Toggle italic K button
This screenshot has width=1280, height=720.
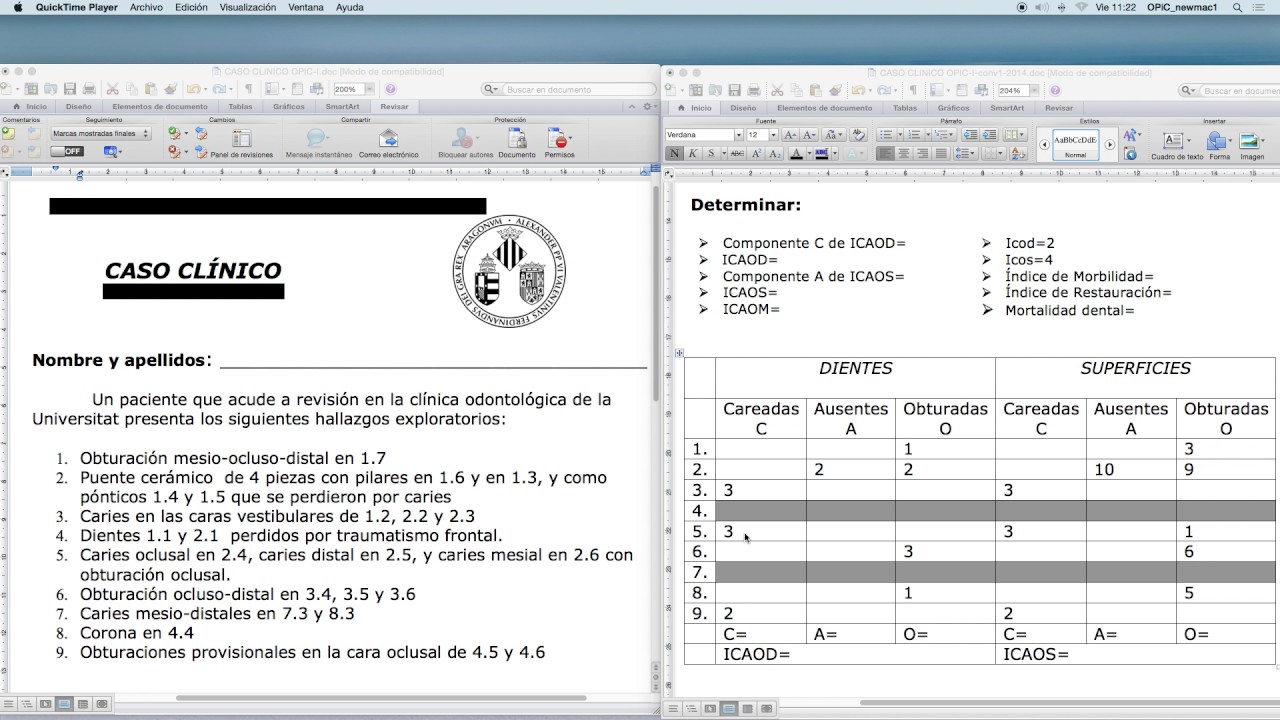tap(692, 153)
